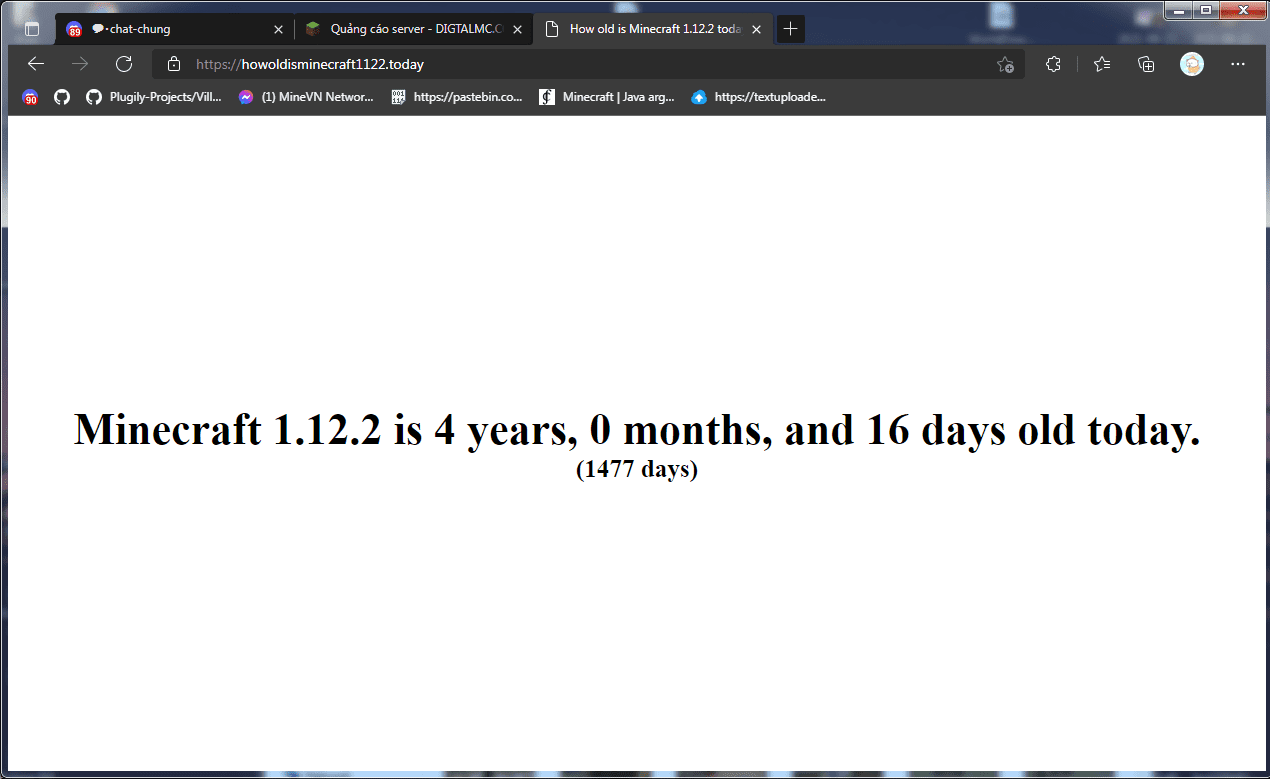This screenshot has width=1270, height=779.
Task: Minimize the browser window
Action: [x=1179, y=10]
